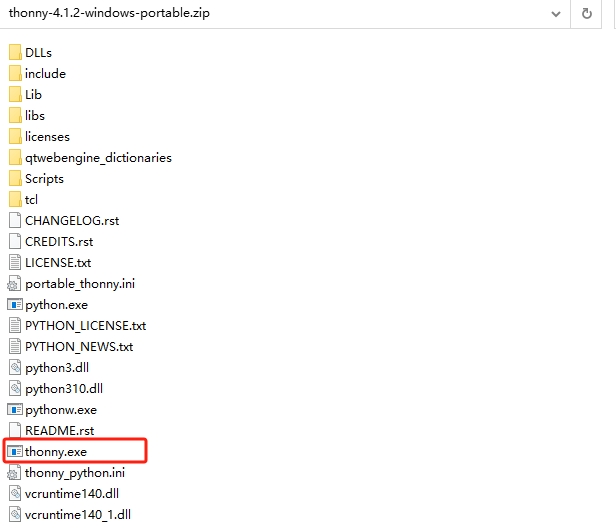616x530 pixels.
Task: Select the DLLs folder name
Action: click(x=38, y=53)
